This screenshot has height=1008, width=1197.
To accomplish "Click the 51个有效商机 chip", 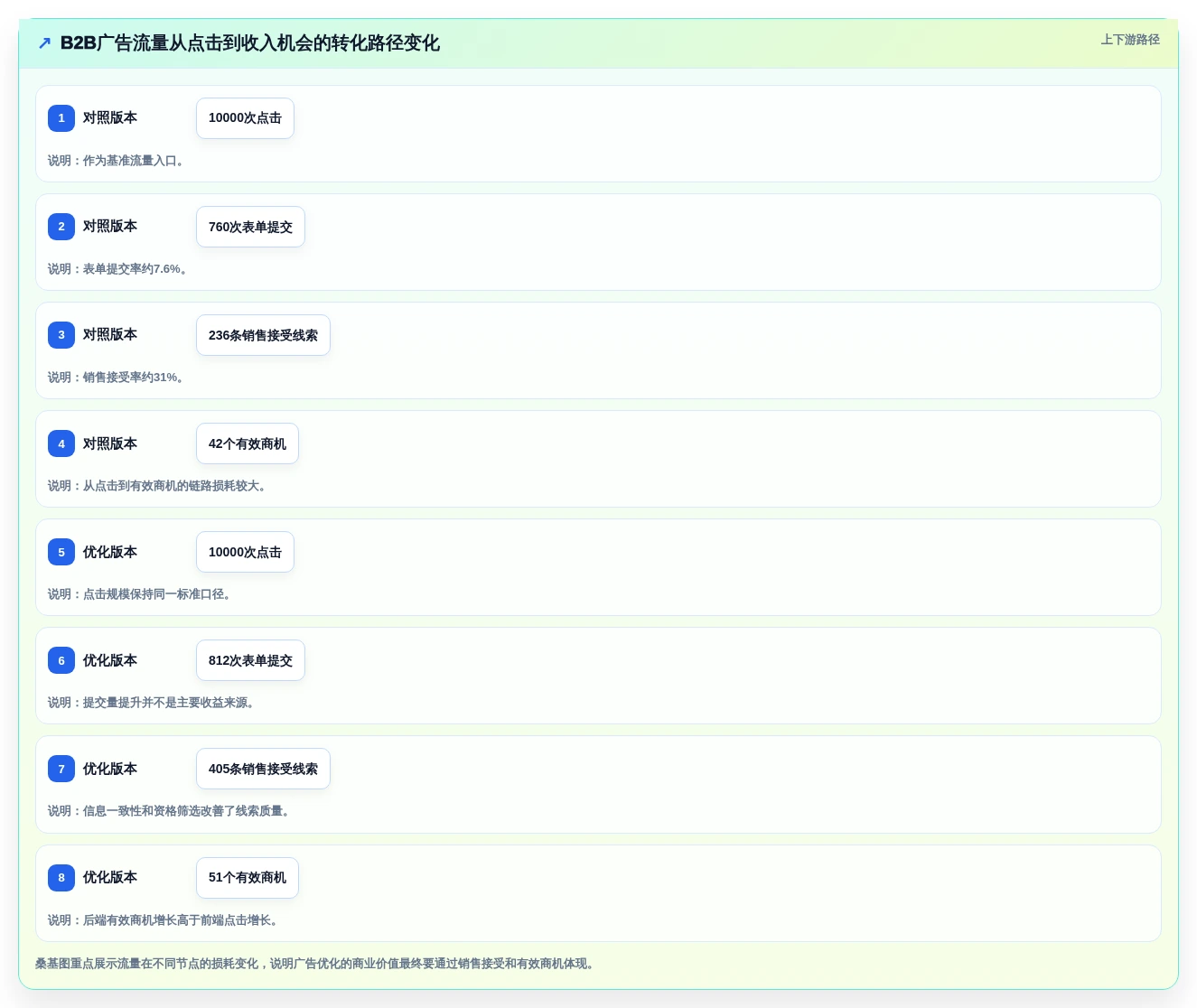I will click(x=248, y=877).
